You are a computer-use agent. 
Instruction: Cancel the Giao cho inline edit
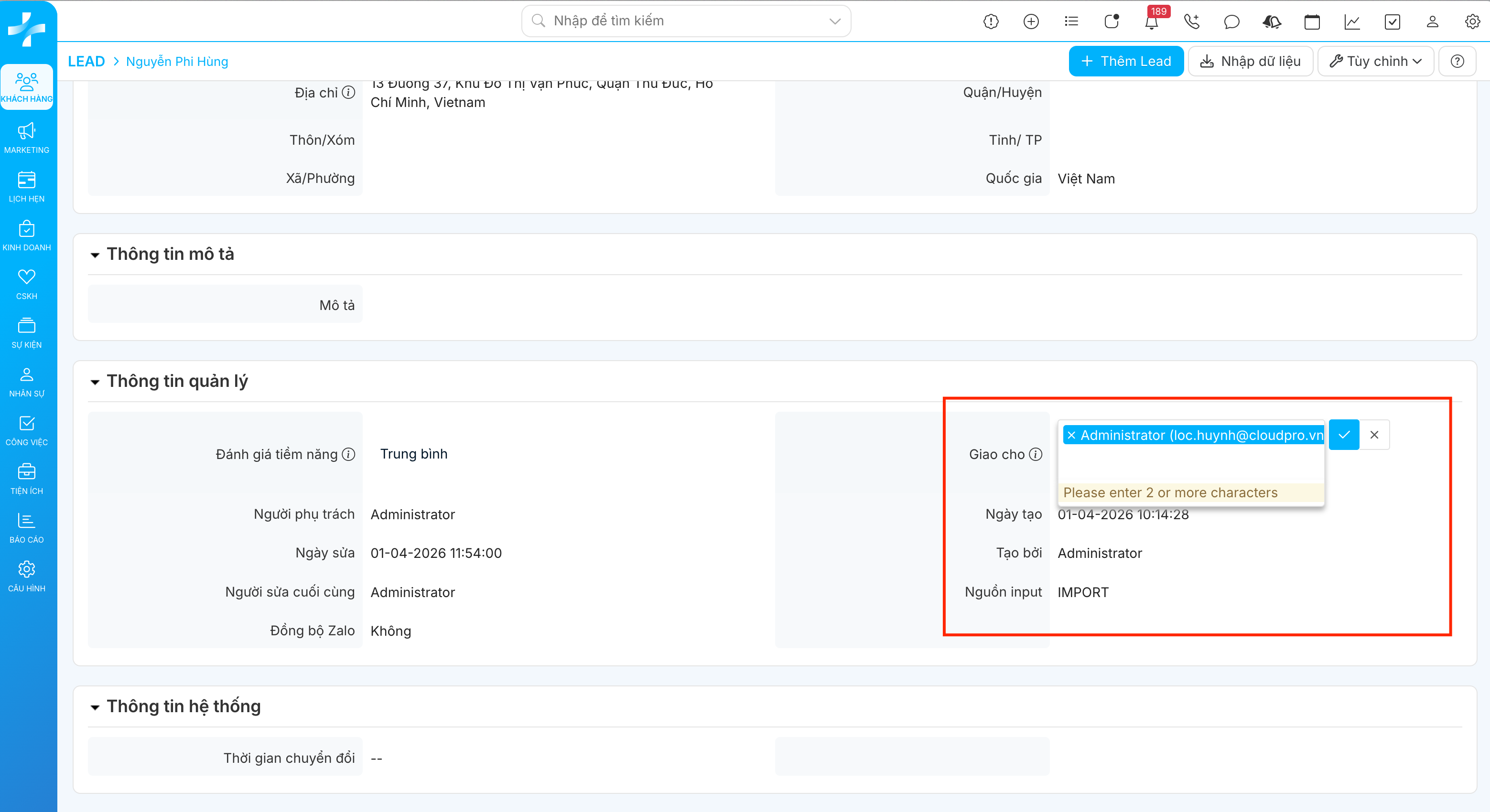[1374, 435]
